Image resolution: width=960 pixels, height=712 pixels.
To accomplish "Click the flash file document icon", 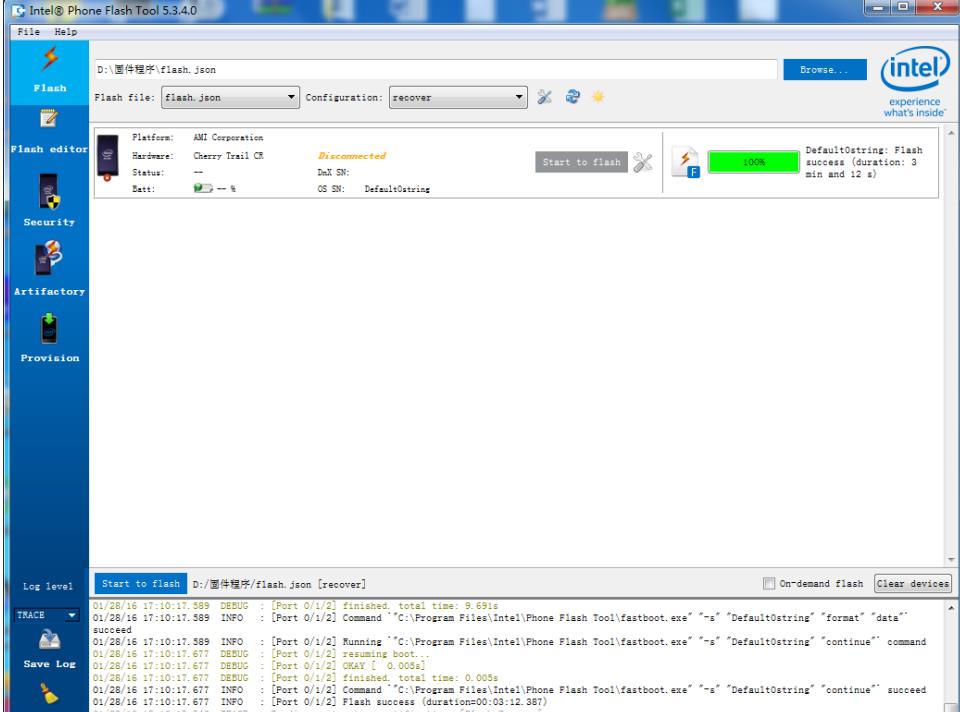I will 686,162.
